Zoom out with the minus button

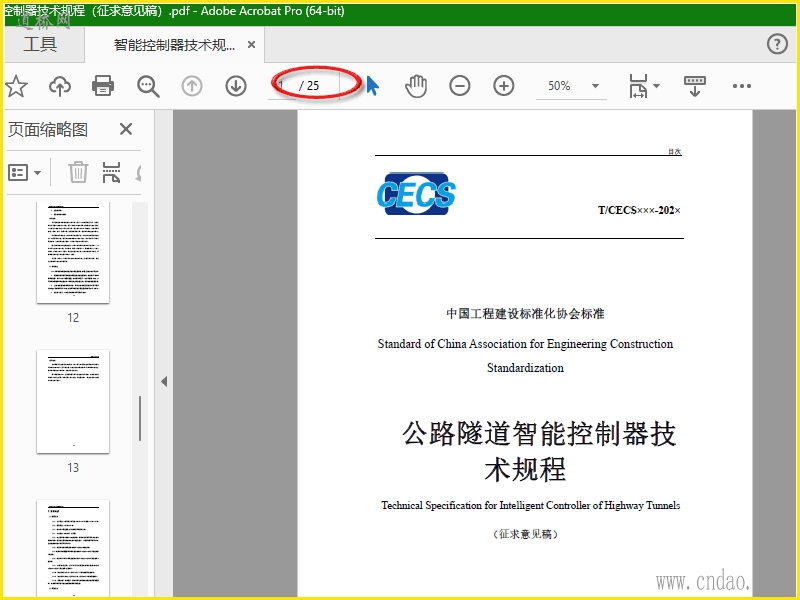460,86
